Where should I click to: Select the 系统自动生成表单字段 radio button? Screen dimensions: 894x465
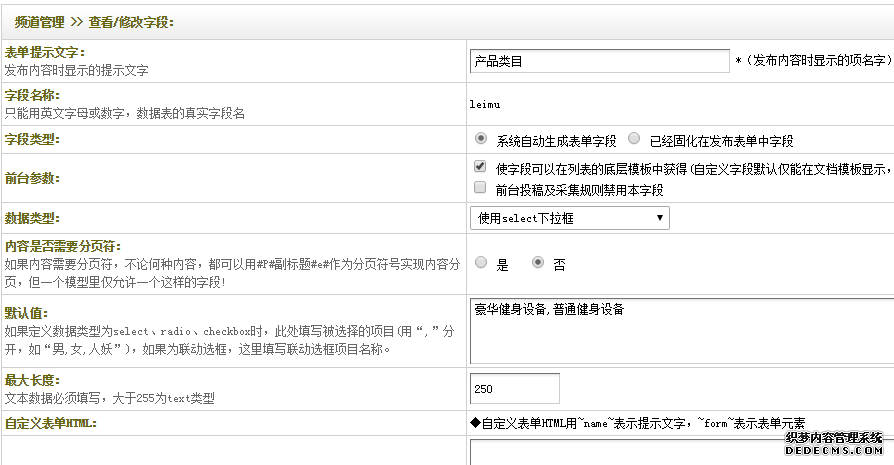481,139
